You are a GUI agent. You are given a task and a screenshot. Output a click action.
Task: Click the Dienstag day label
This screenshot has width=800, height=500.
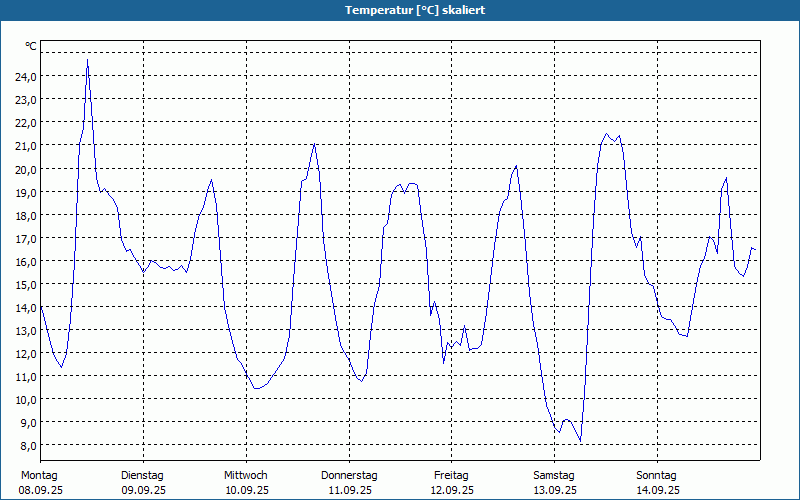coord(142,476)
